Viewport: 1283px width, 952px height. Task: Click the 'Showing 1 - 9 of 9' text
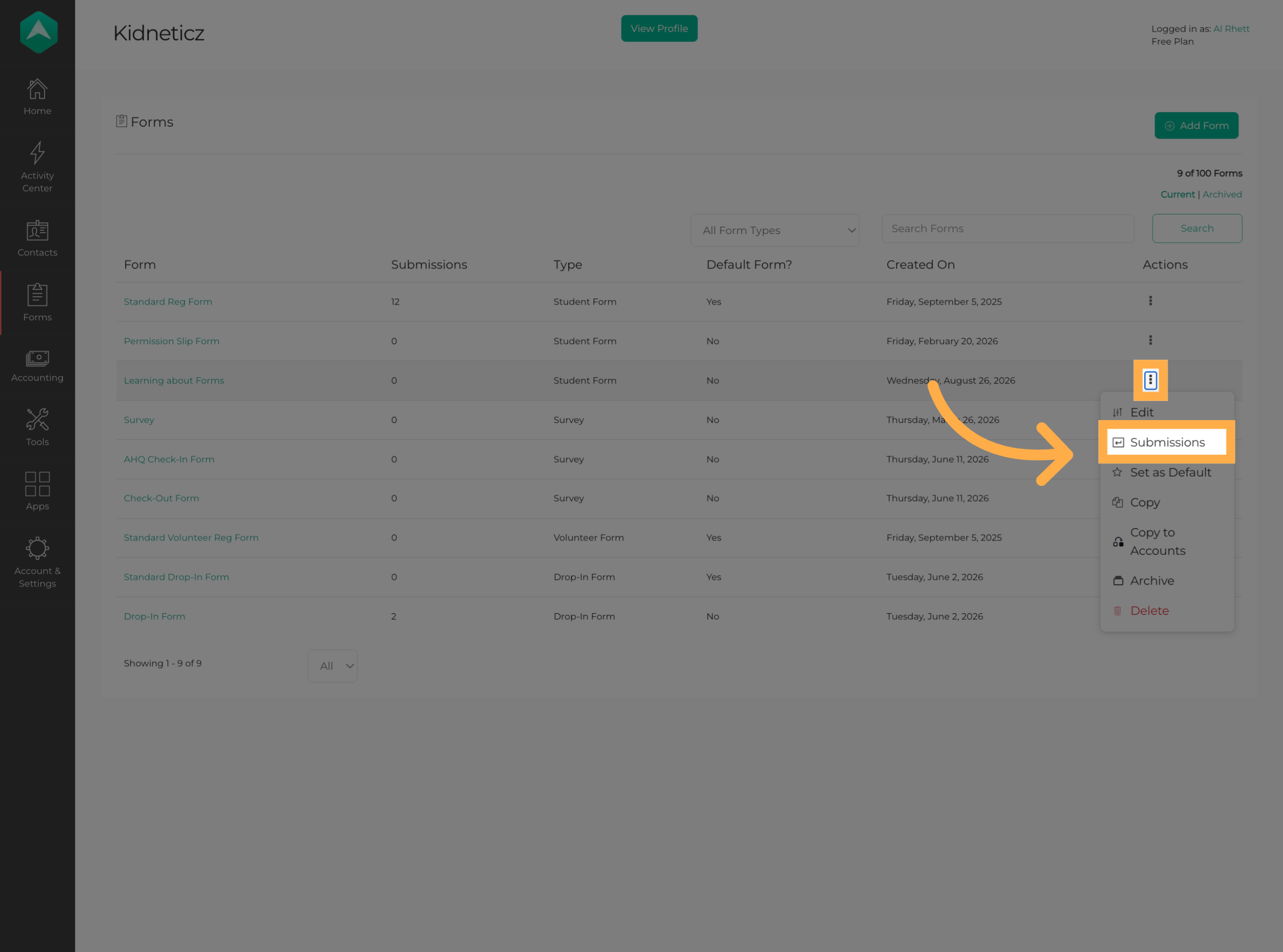[163, 663]
